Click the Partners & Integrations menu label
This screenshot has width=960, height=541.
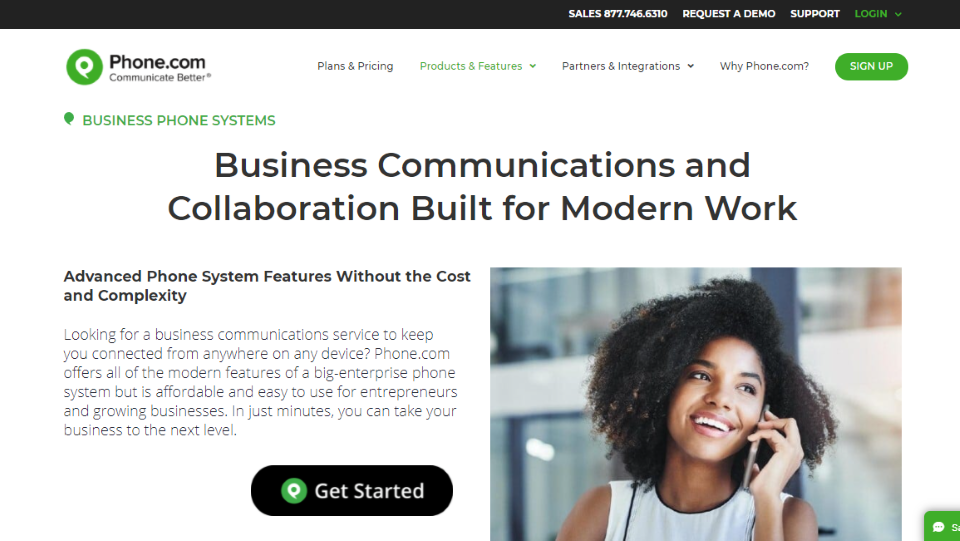(x=621, y=66)
